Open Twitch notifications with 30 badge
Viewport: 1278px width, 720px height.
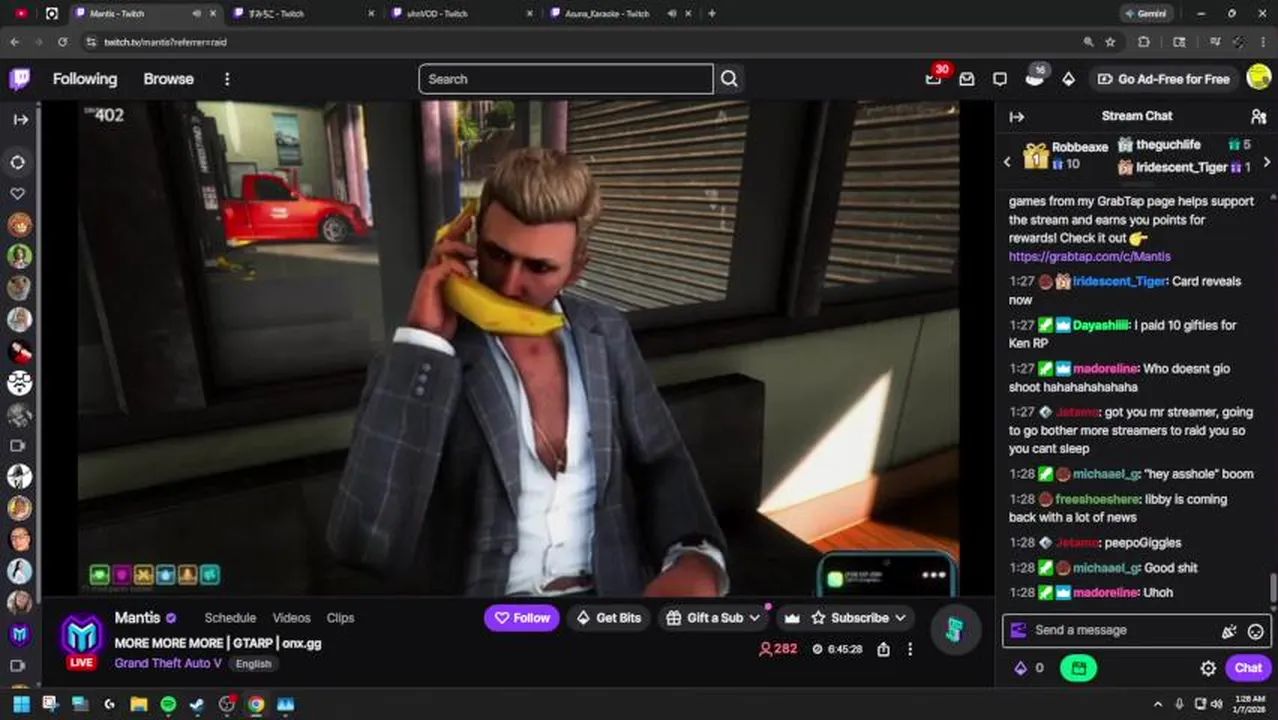pos(934,78)
